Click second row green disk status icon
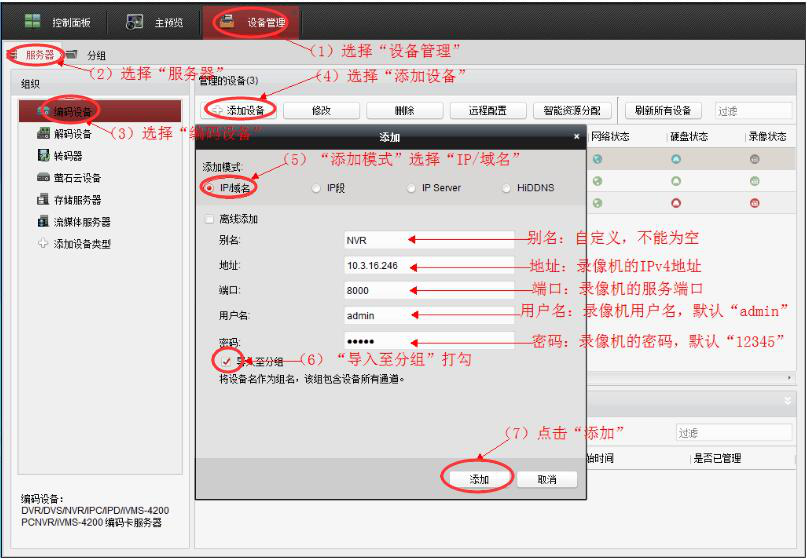The height and width of the screenshot is (559, 807). [x=676, y=181]
